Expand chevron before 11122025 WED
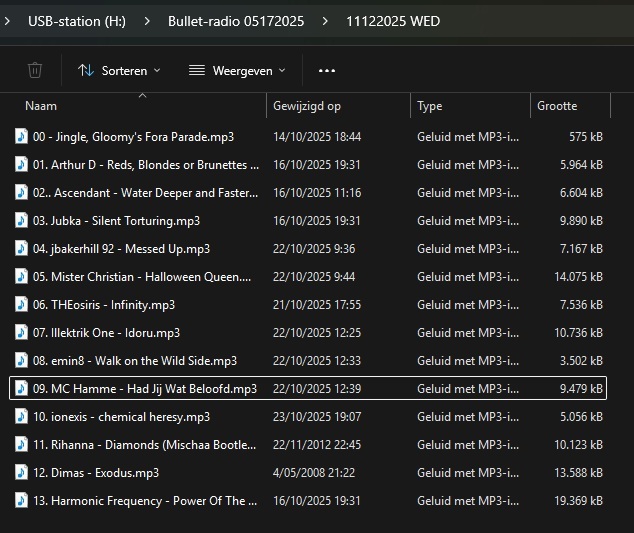 325,21
